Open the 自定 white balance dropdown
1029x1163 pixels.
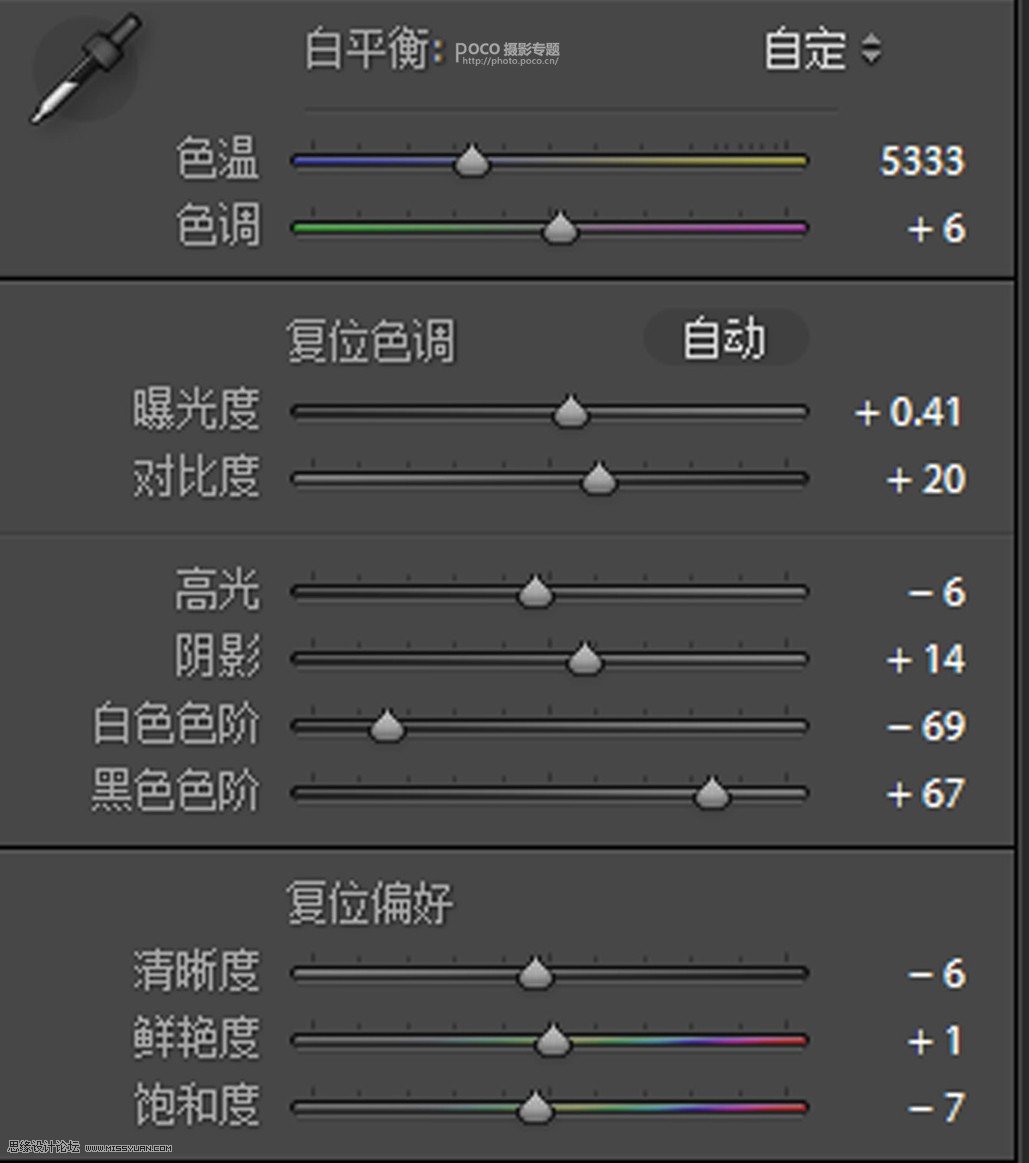coord(810,48)
